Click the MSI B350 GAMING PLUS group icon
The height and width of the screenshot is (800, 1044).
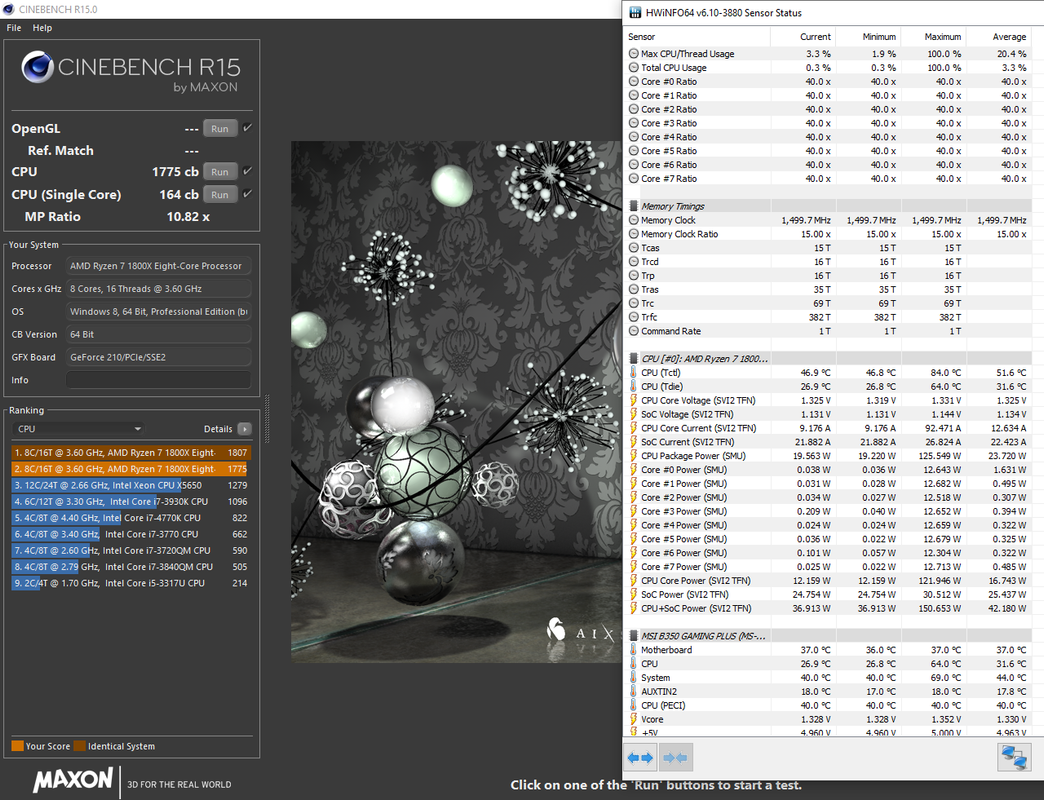[634, 636]
